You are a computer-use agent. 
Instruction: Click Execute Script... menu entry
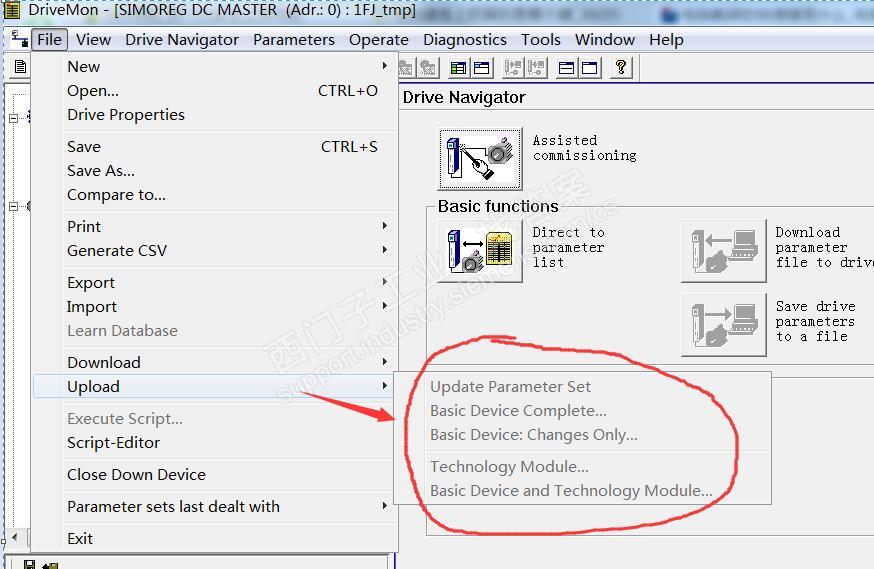point(215,419)
